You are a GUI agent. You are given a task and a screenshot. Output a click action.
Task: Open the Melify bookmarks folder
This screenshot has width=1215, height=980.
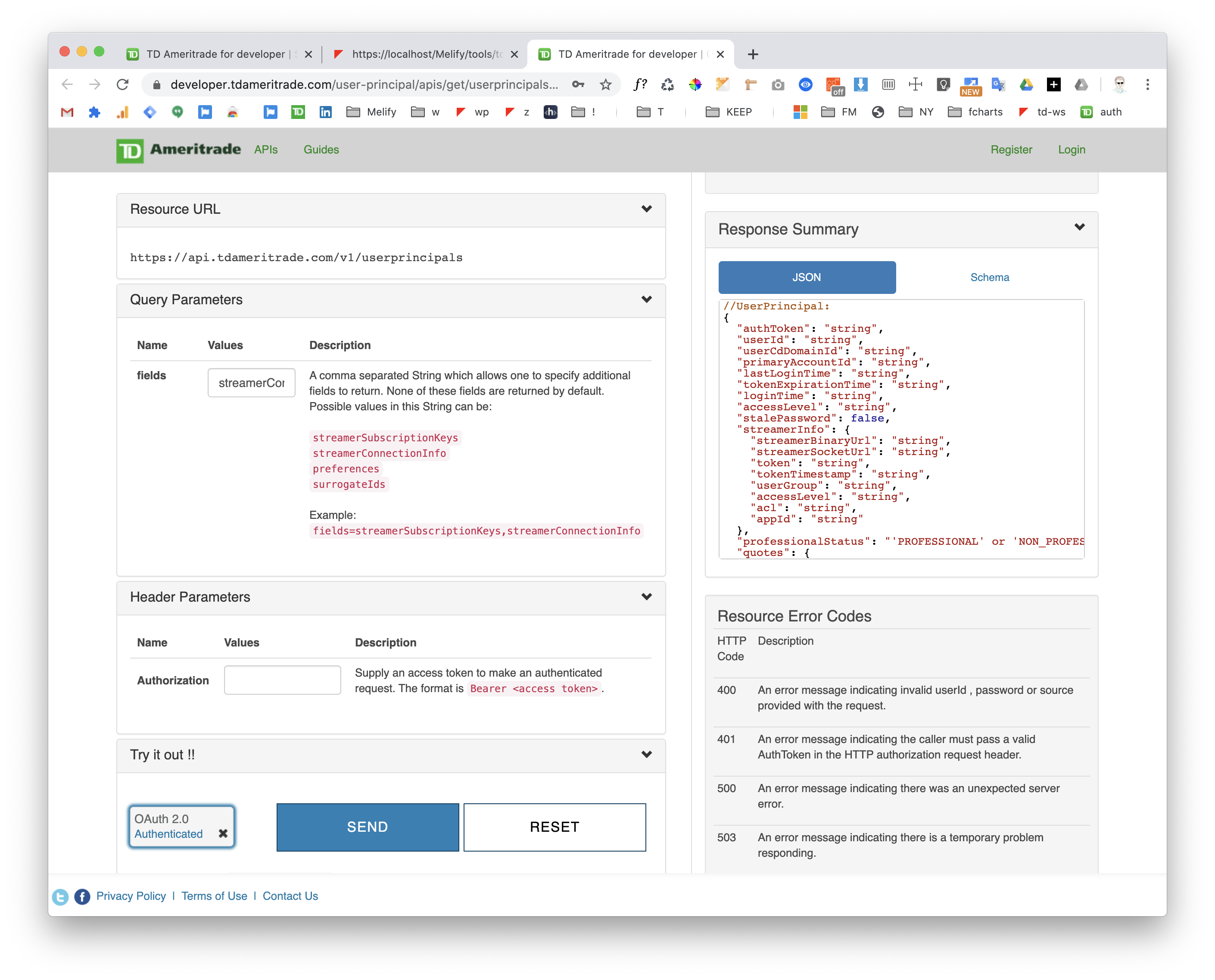371,112
